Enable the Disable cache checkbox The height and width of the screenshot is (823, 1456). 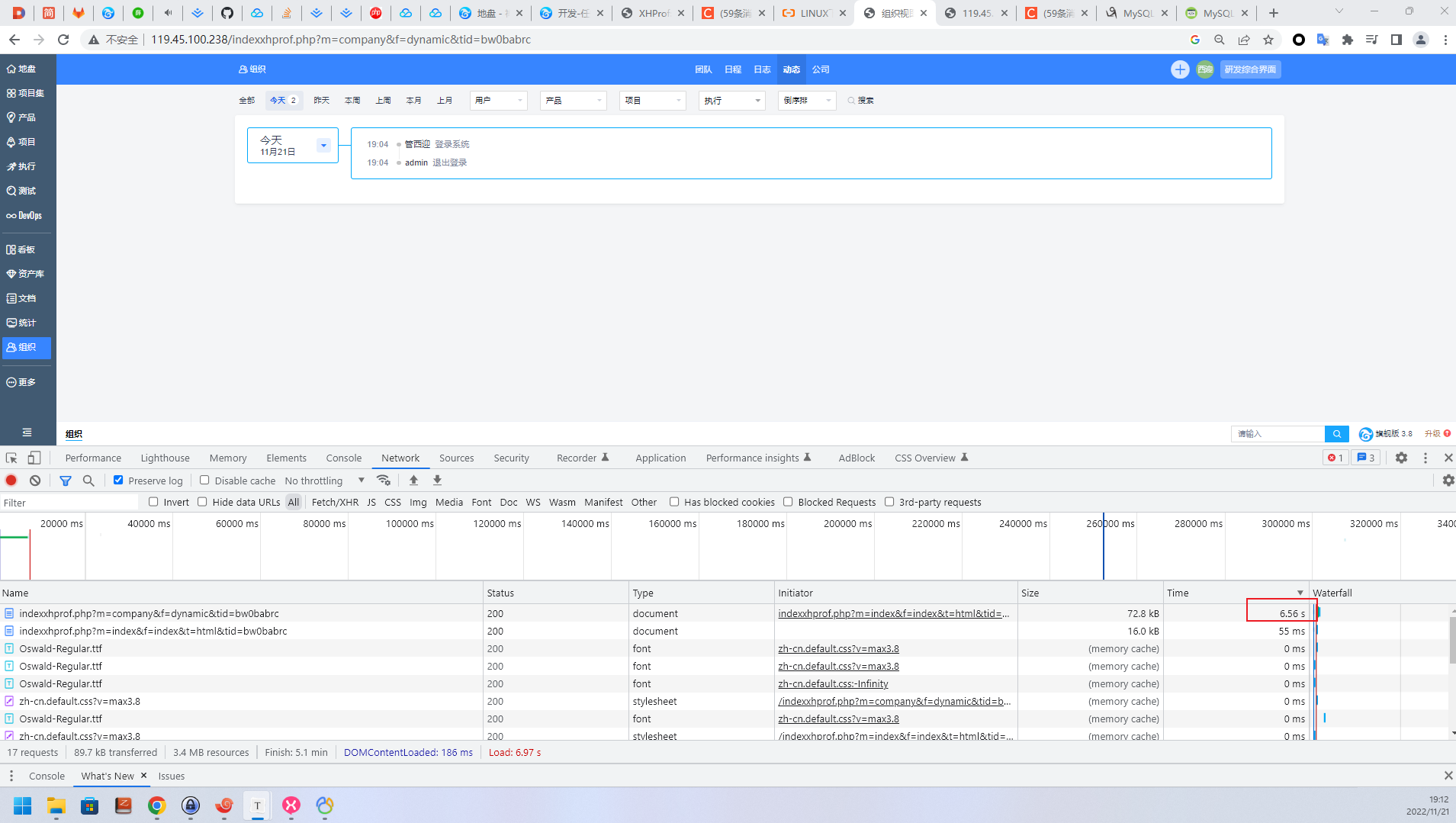point(204,481)
